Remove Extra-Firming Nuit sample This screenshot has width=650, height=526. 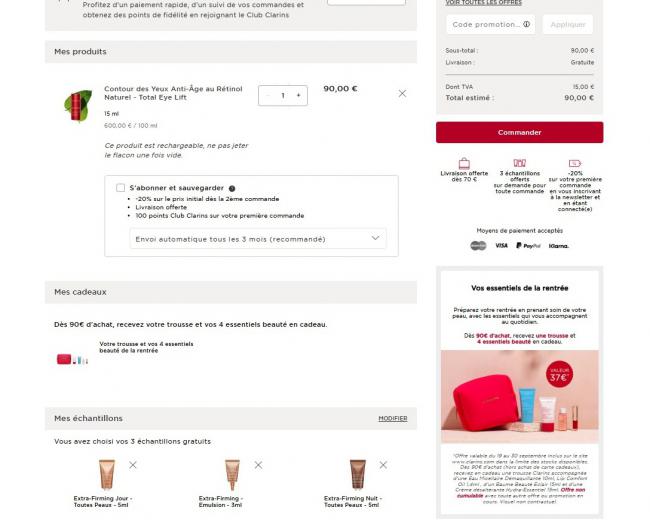[383, 465]
